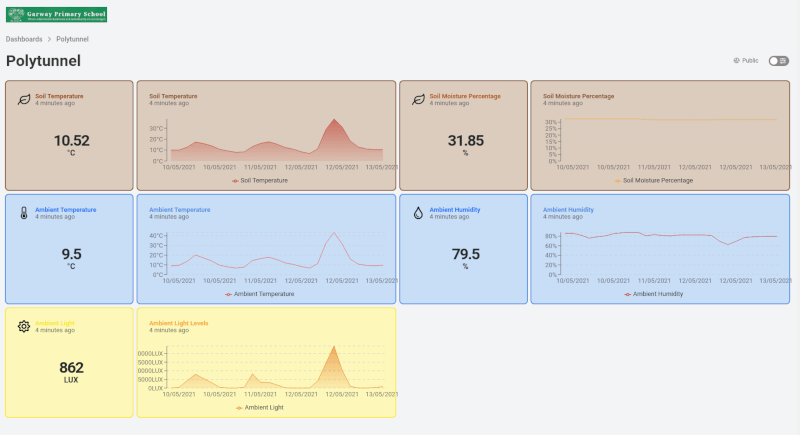Screen dimensions: 800x435
Task: Click the Ambient Light value card title
Action: pos(55,323)
